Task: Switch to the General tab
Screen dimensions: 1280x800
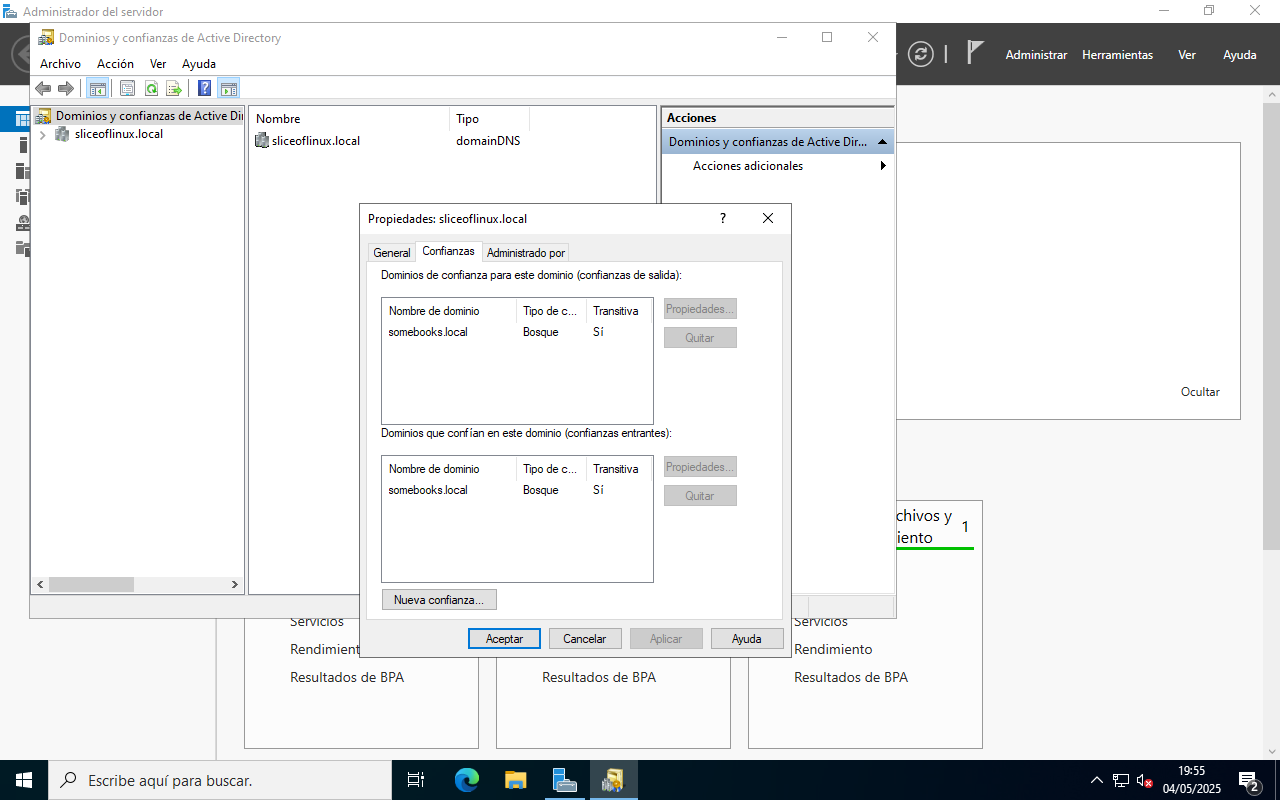Action: (x=392, y=253)
